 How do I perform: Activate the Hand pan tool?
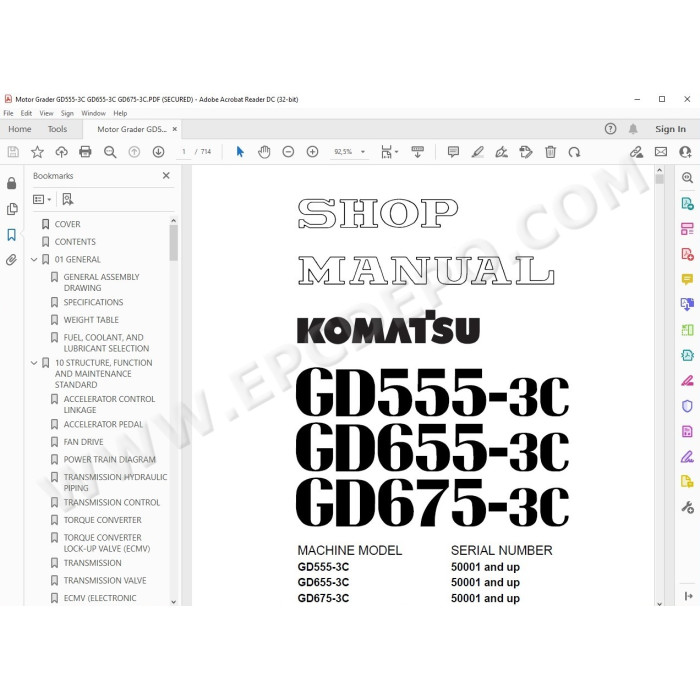264,152
